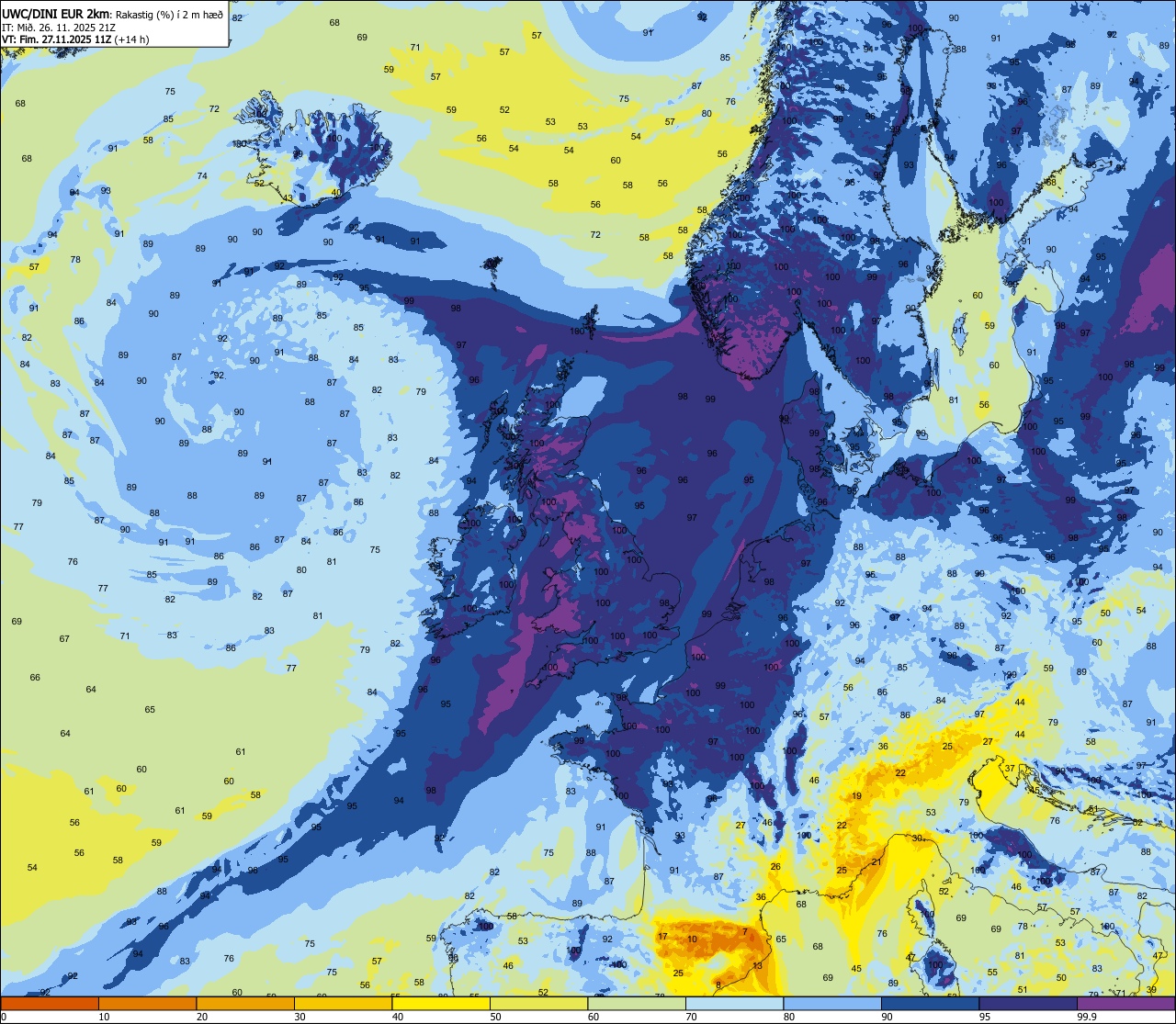Click the humidity value "17" over Spain
This screenshot has width=1176, height=1024.
(x=662, y=936)
